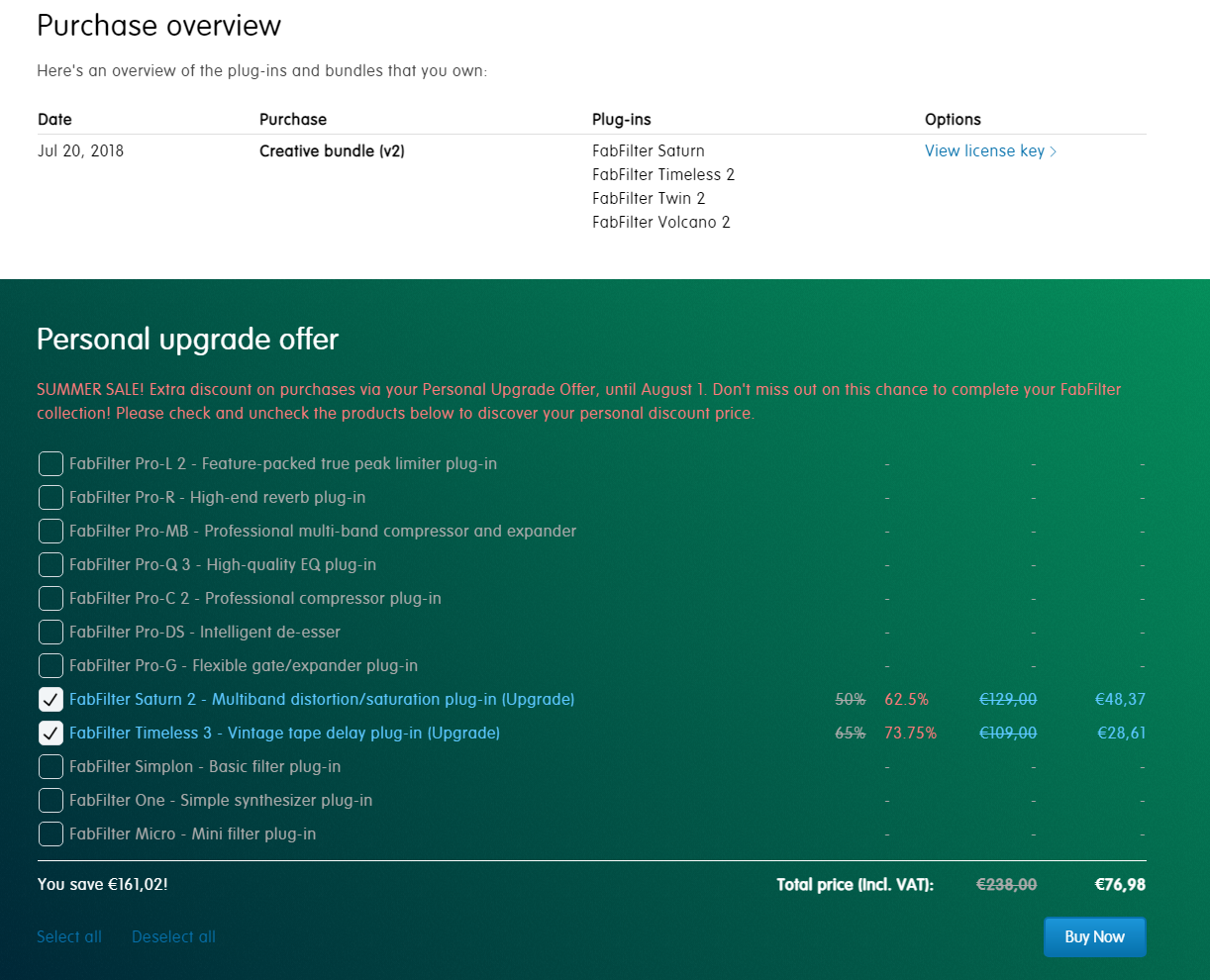The width and height of the screenshot is (1210, 980).
Task: Click the 'FabFilter Pro-MB - Professional multi-band compressor' label
Action: (323, 531)
